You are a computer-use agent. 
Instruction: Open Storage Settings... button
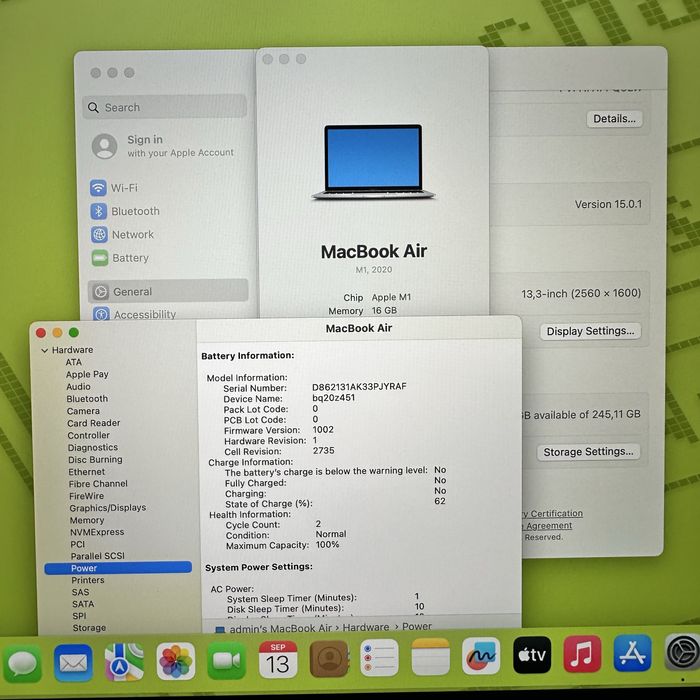coord(588,452)
